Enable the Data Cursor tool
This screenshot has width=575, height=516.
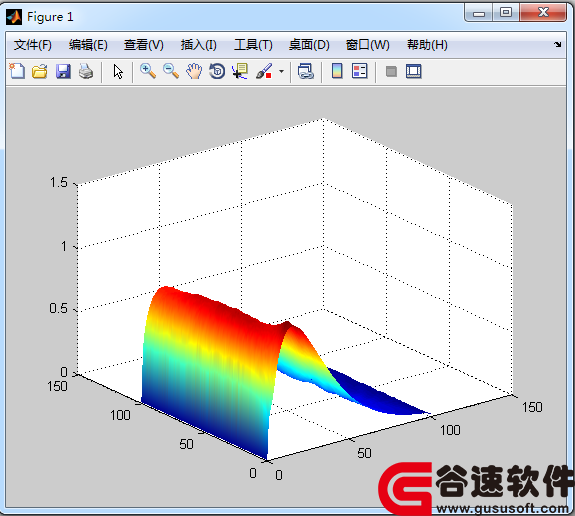coord(240,71)
